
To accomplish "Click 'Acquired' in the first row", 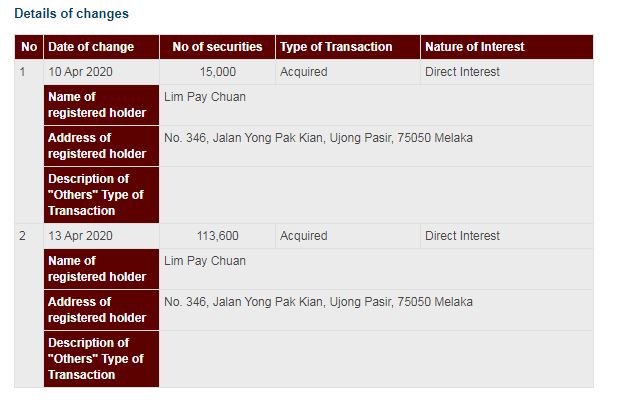I will pyautogui.click(x=304, y=72).
